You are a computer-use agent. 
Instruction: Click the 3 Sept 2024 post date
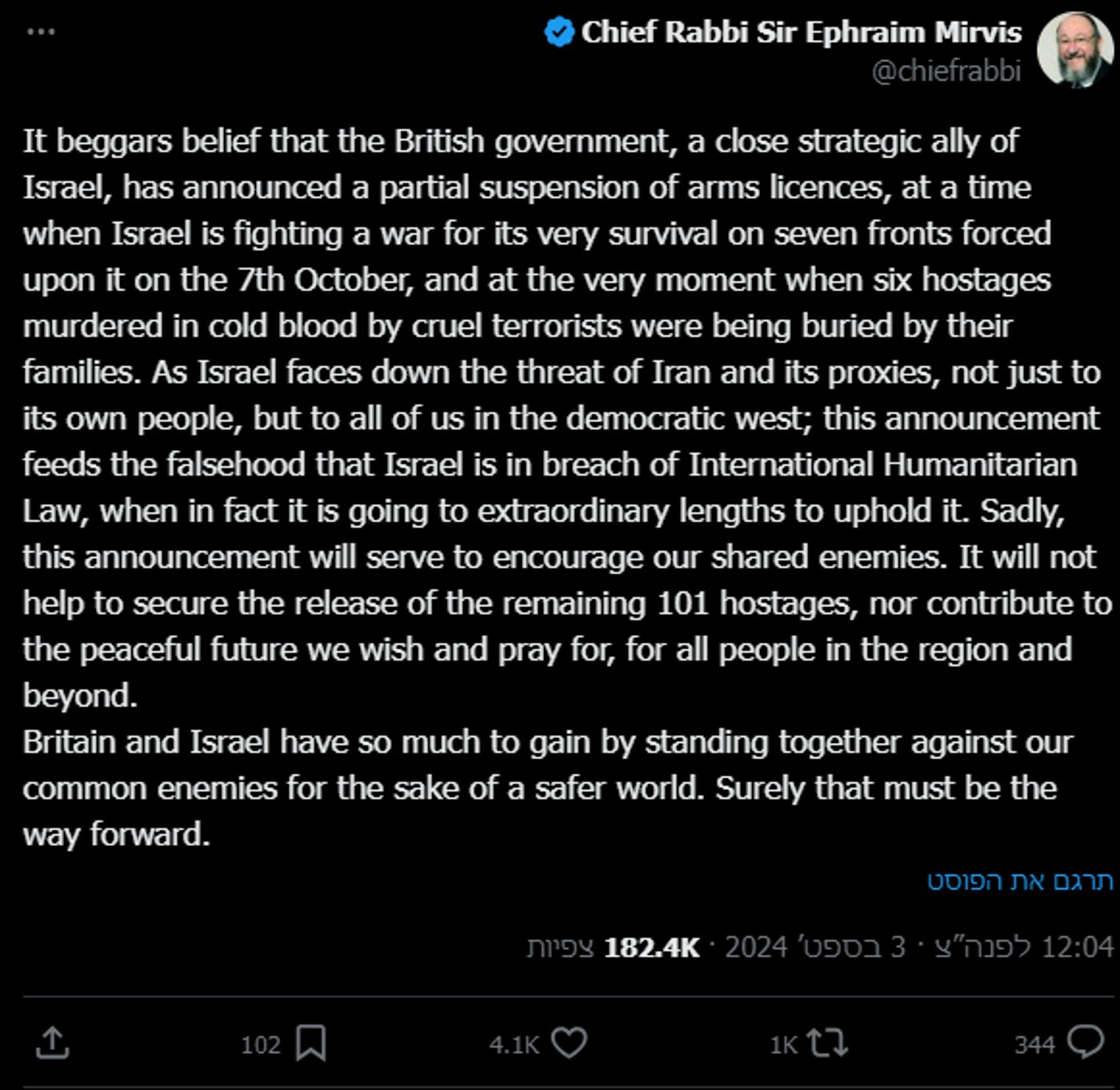click(x=815, y=947)
